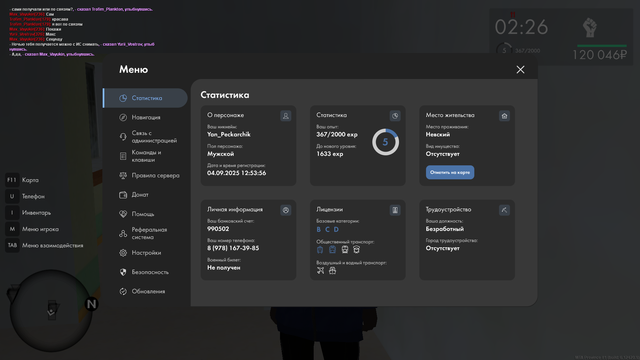This screenshot has height=360, width=640.
Task: Click the Безработный job value
Action: pos(444,229)
